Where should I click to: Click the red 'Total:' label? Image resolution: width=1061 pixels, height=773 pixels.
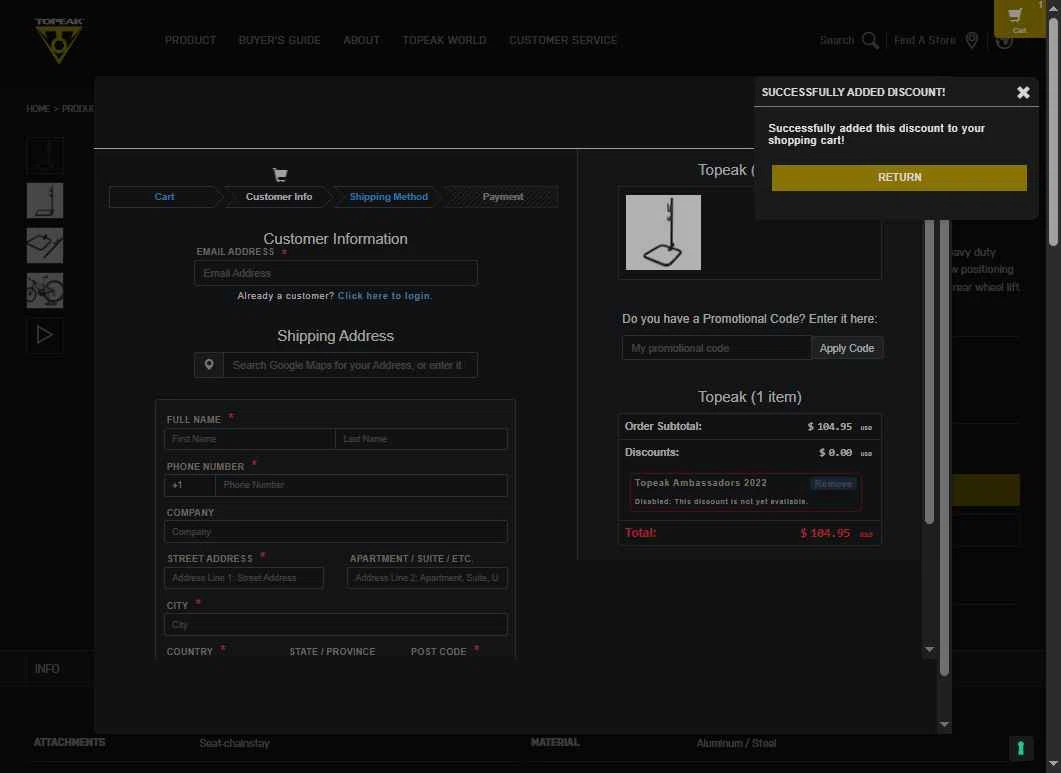(640, 533)
